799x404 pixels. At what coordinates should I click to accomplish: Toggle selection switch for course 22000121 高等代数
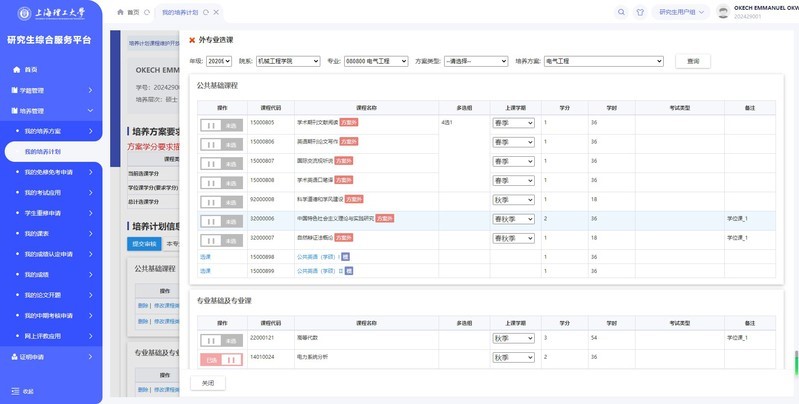click(220, 339)
